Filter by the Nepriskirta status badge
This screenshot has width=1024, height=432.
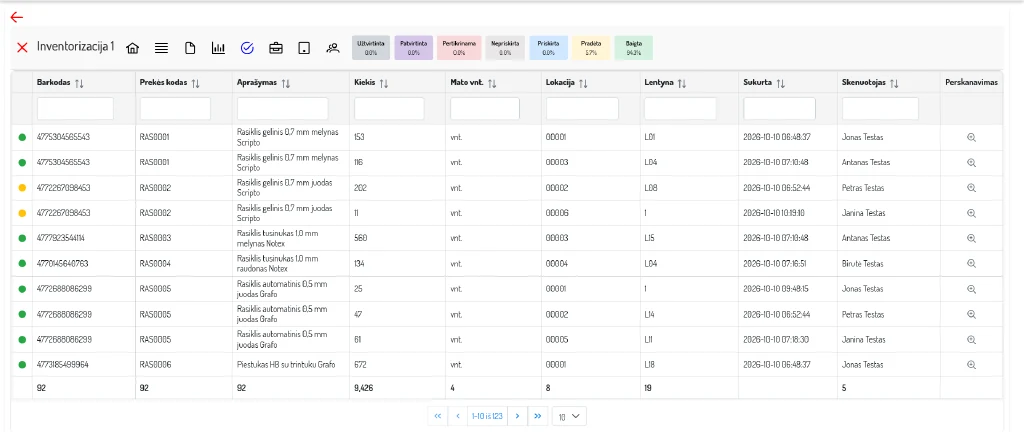coord(505,48)
